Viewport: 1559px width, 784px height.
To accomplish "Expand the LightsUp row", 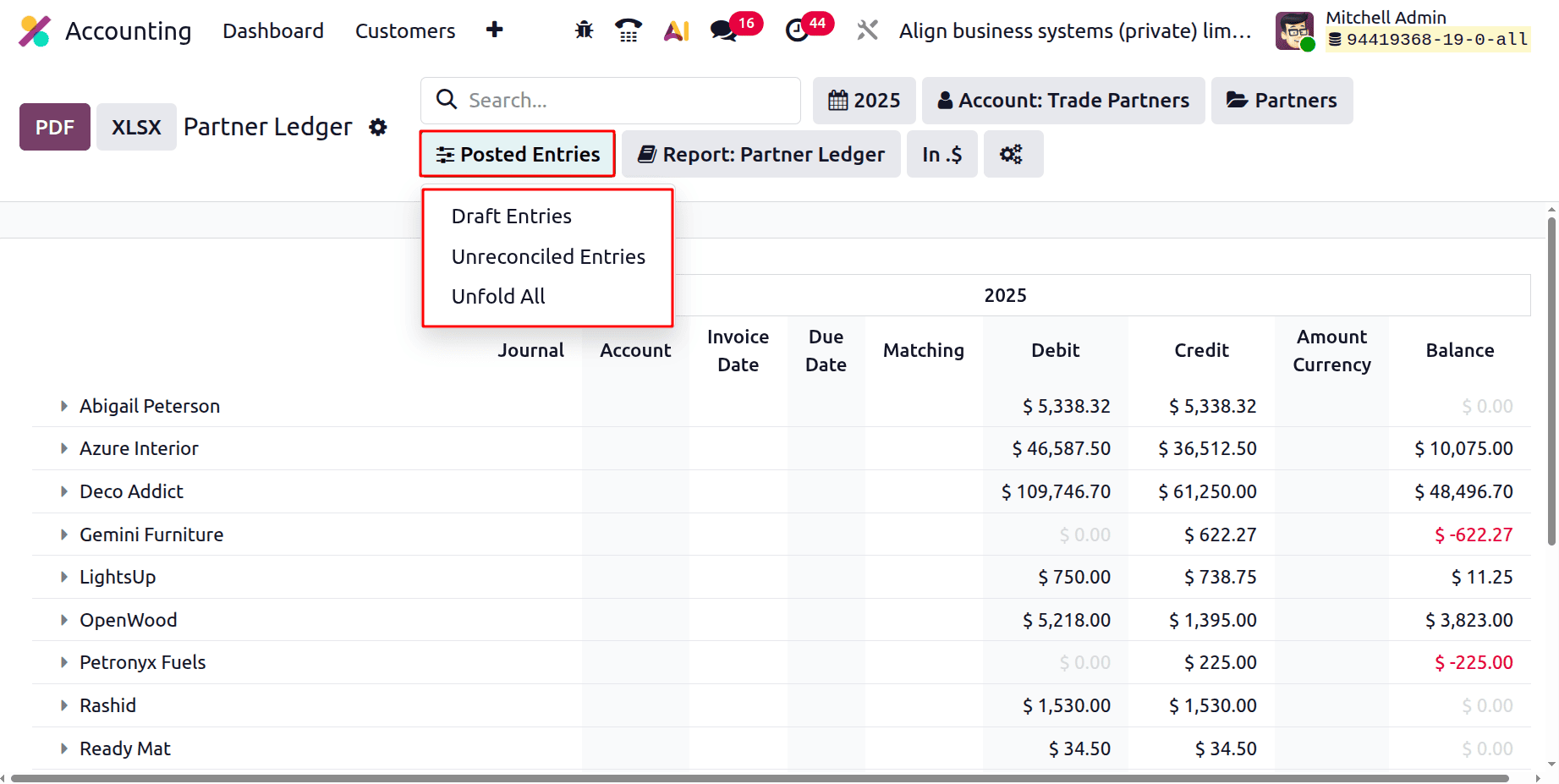I will pyautogui.click(x=63, y=578).
